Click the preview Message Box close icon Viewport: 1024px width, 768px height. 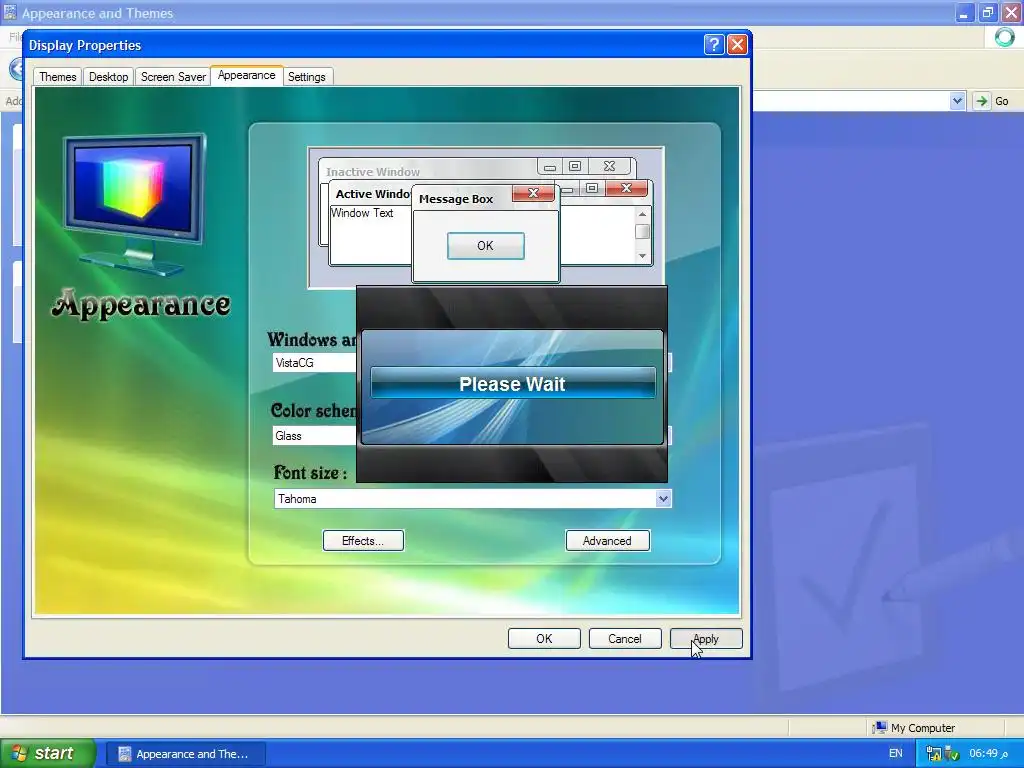click(533, 193)
